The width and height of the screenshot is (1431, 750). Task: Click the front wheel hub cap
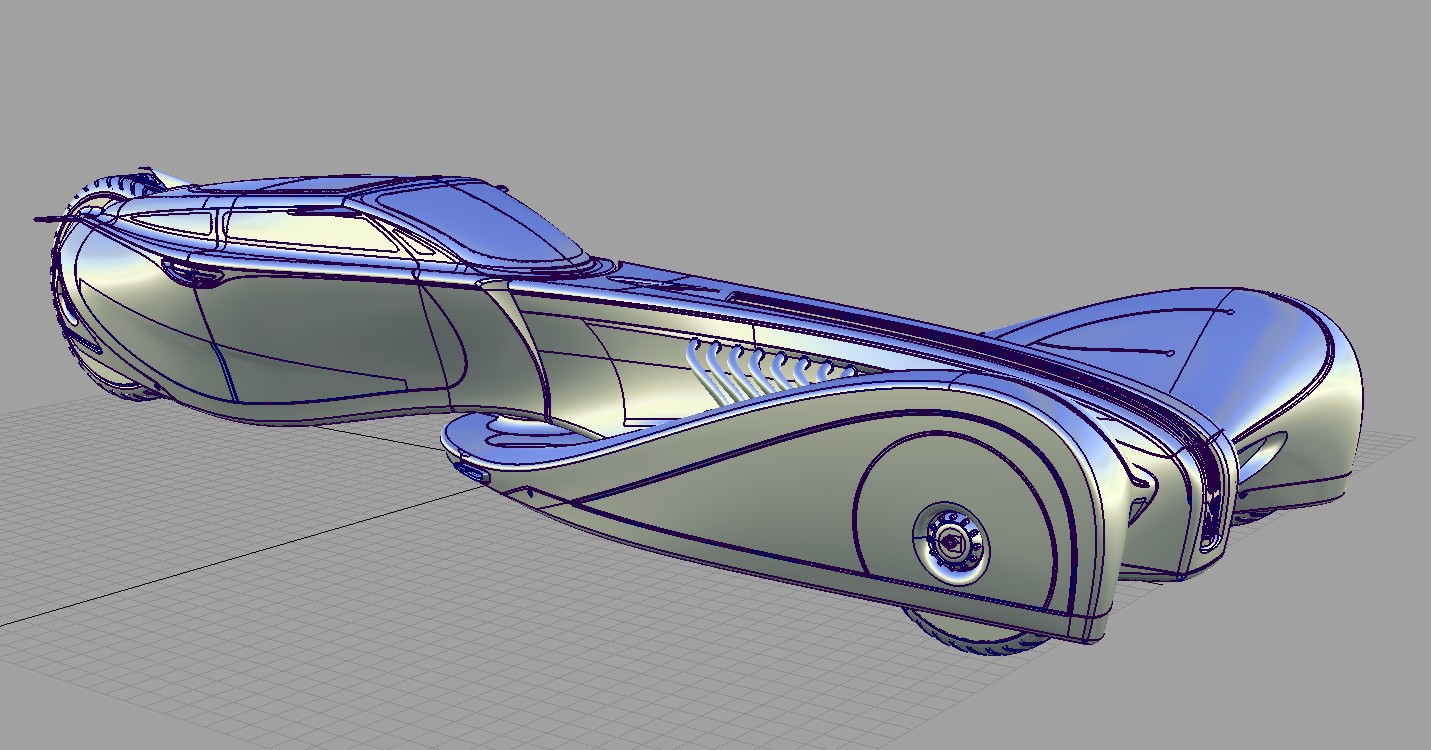[x=950, y=541]
